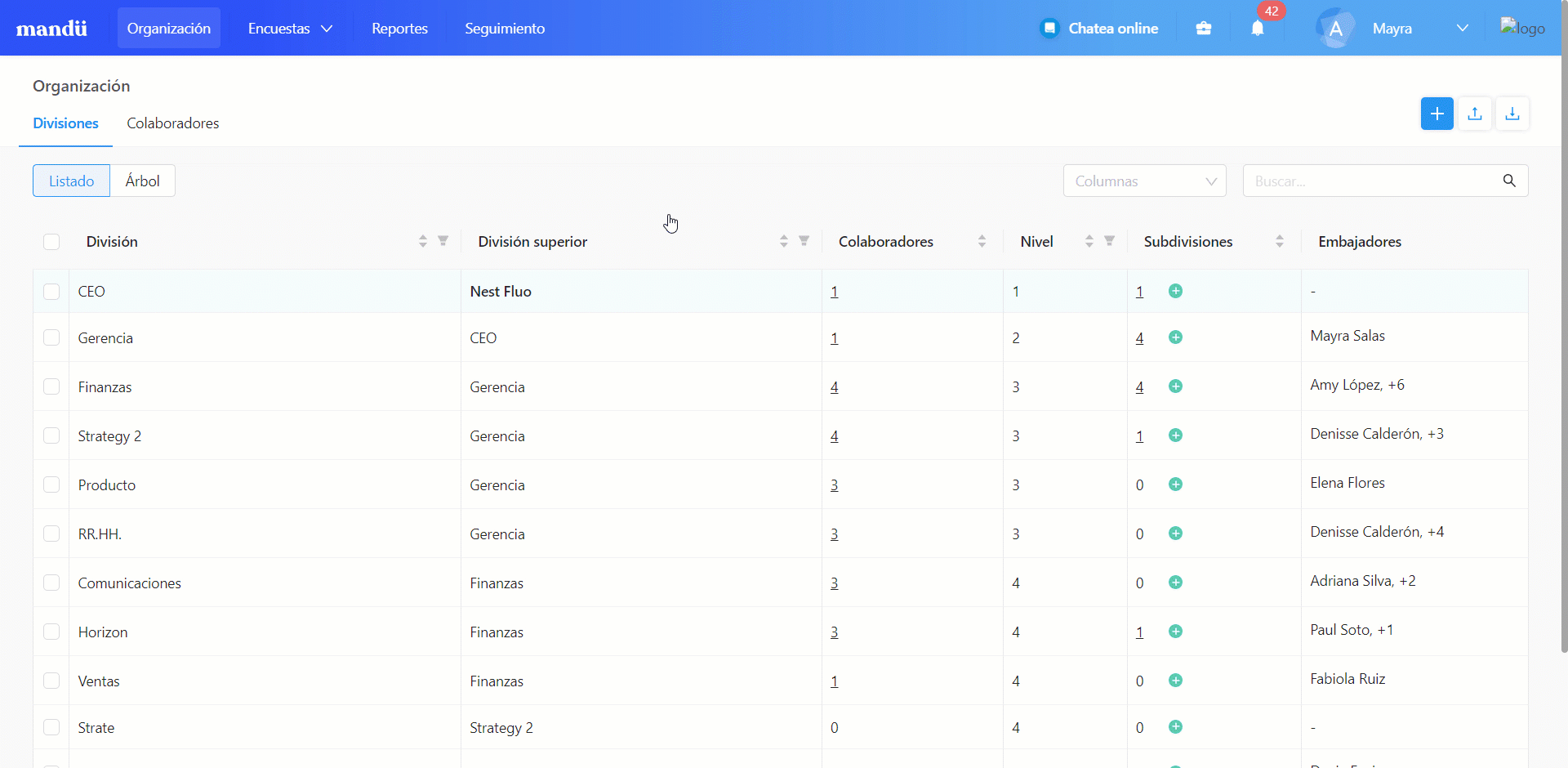1568x768 pixels.
Task: Check the RR.HH. row checkbox
Action: [x=51, y=534]
